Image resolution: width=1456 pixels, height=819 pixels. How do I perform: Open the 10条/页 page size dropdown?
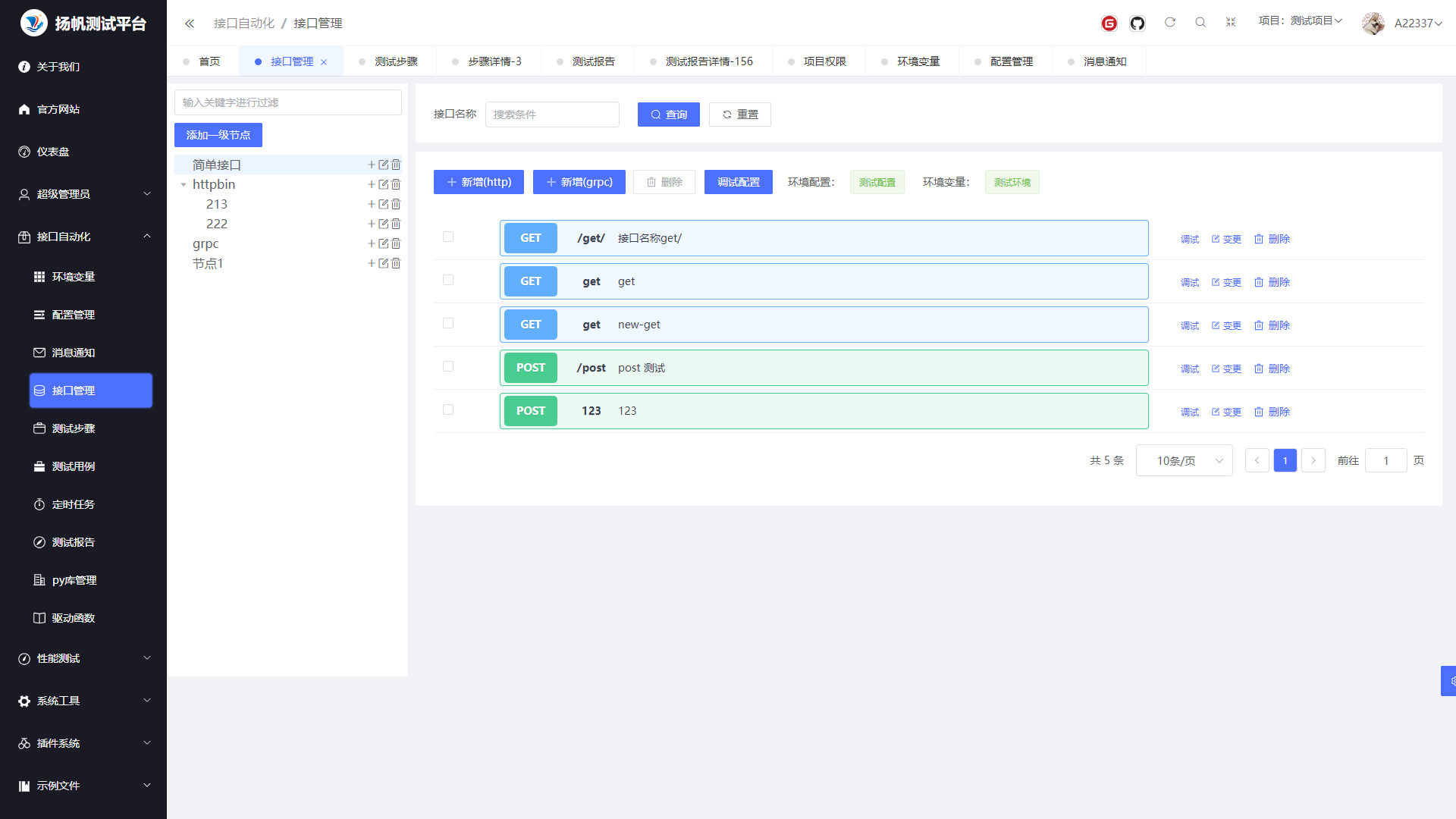point(1184,461)
